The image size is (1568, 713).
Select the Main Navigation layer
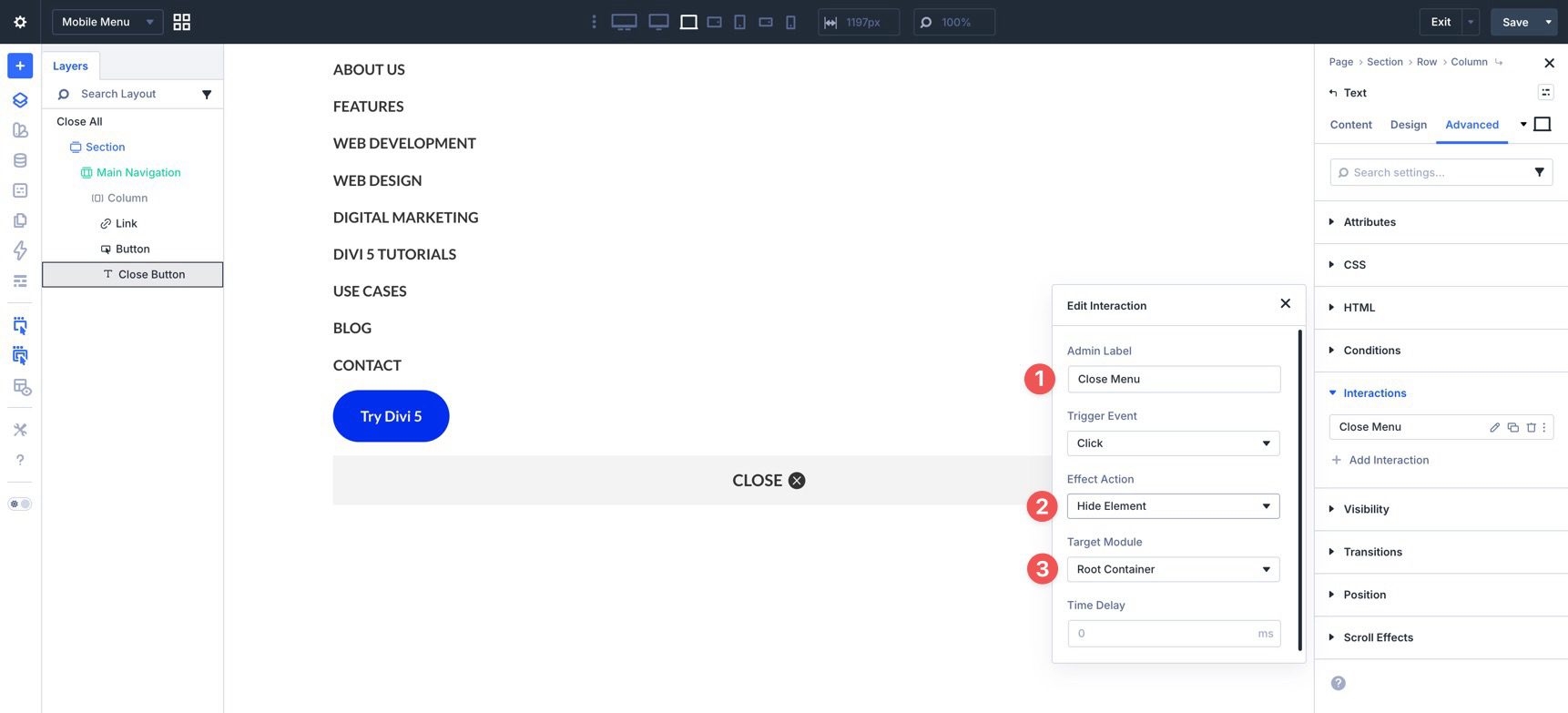point(137,172)
